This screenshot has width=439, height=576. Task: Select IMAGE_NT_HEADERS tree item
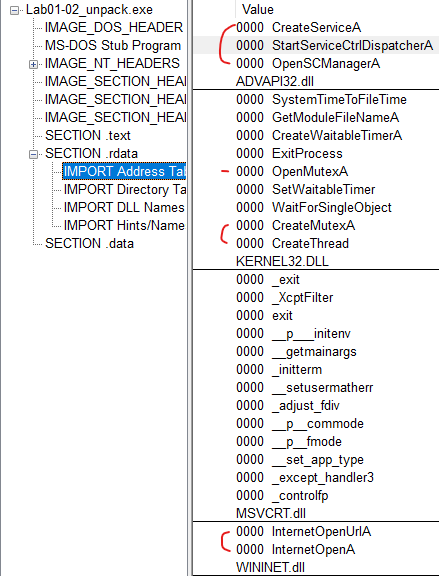pyautogui.click(x=112, y=64)
